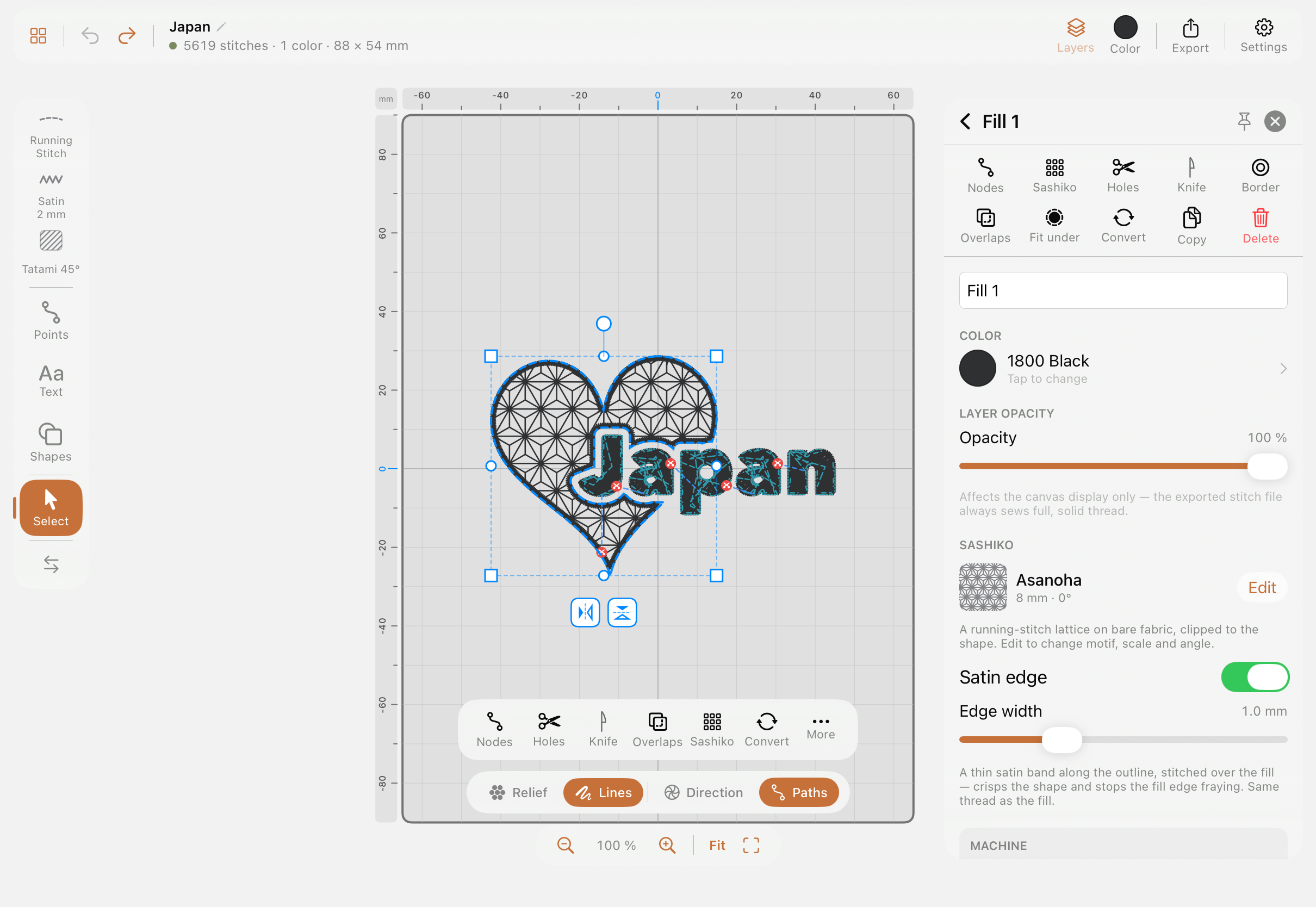Click Nodes in the canvas toolbar
Image resolution: width=1316 pixels, height=907 pixels.
(x=494, y=729)
